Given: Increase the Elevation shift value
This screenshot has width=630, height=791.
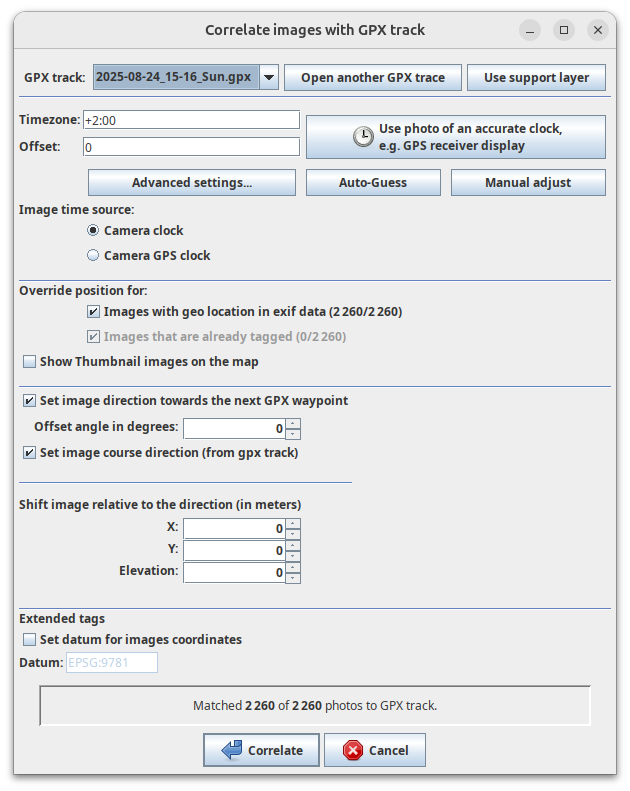Looking at the screenshot, I should pos(292,567).
